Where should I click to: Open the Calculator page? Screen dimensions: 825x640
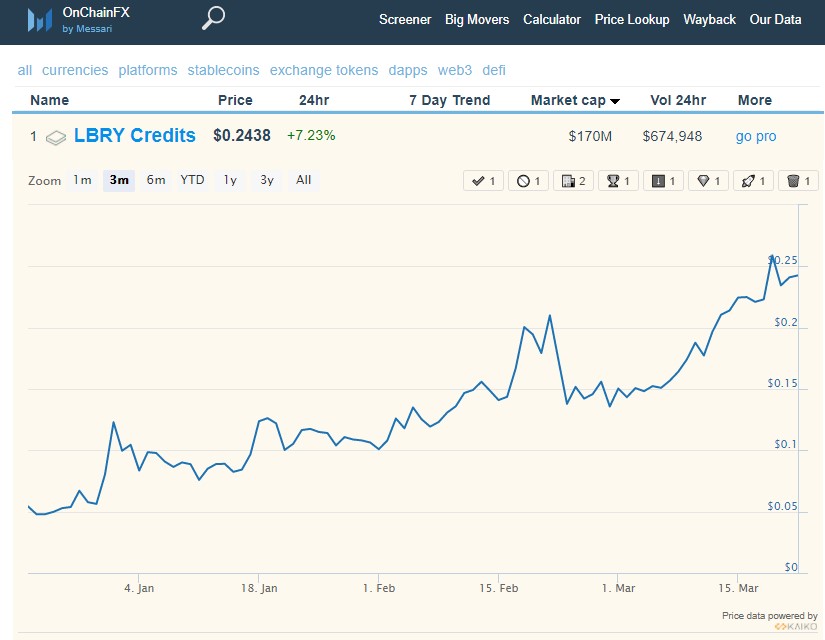point(551,19)
